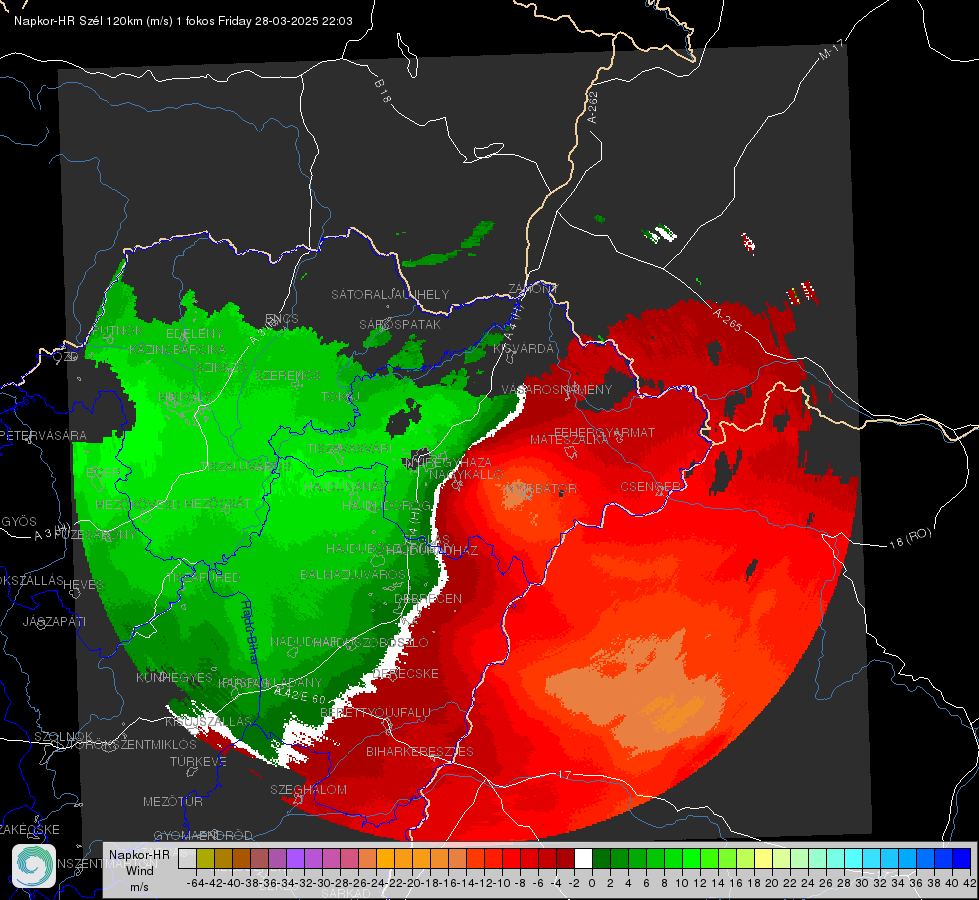
Task: Select the CSENGER label
Action: pyautogui.click(x=650, y=487)
